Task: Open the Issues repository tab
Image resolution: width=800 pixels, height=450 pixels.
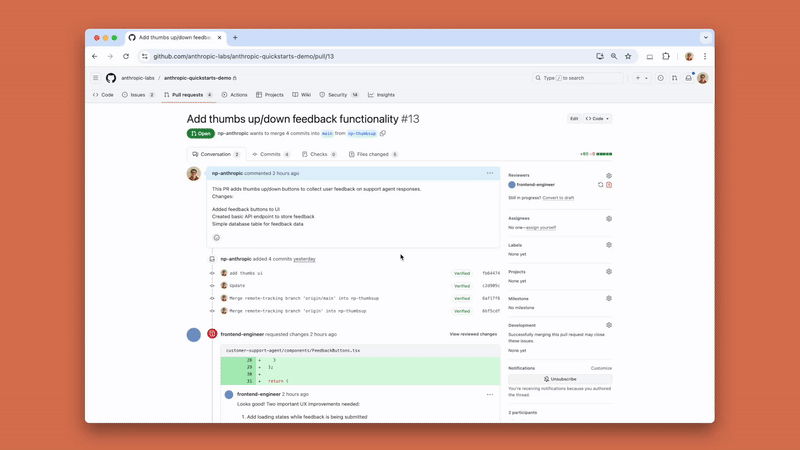Action: [138, 95]
